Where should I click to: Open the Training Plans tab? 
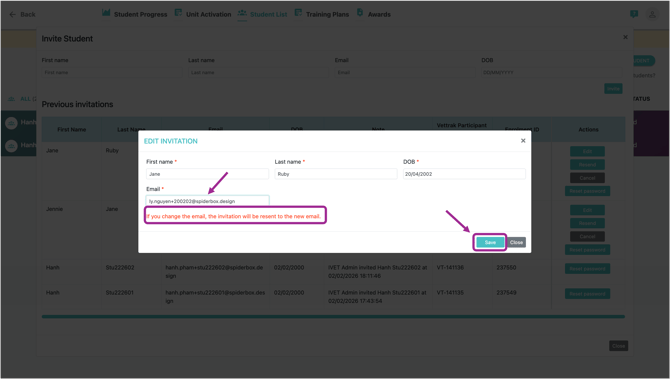(327, 14)
